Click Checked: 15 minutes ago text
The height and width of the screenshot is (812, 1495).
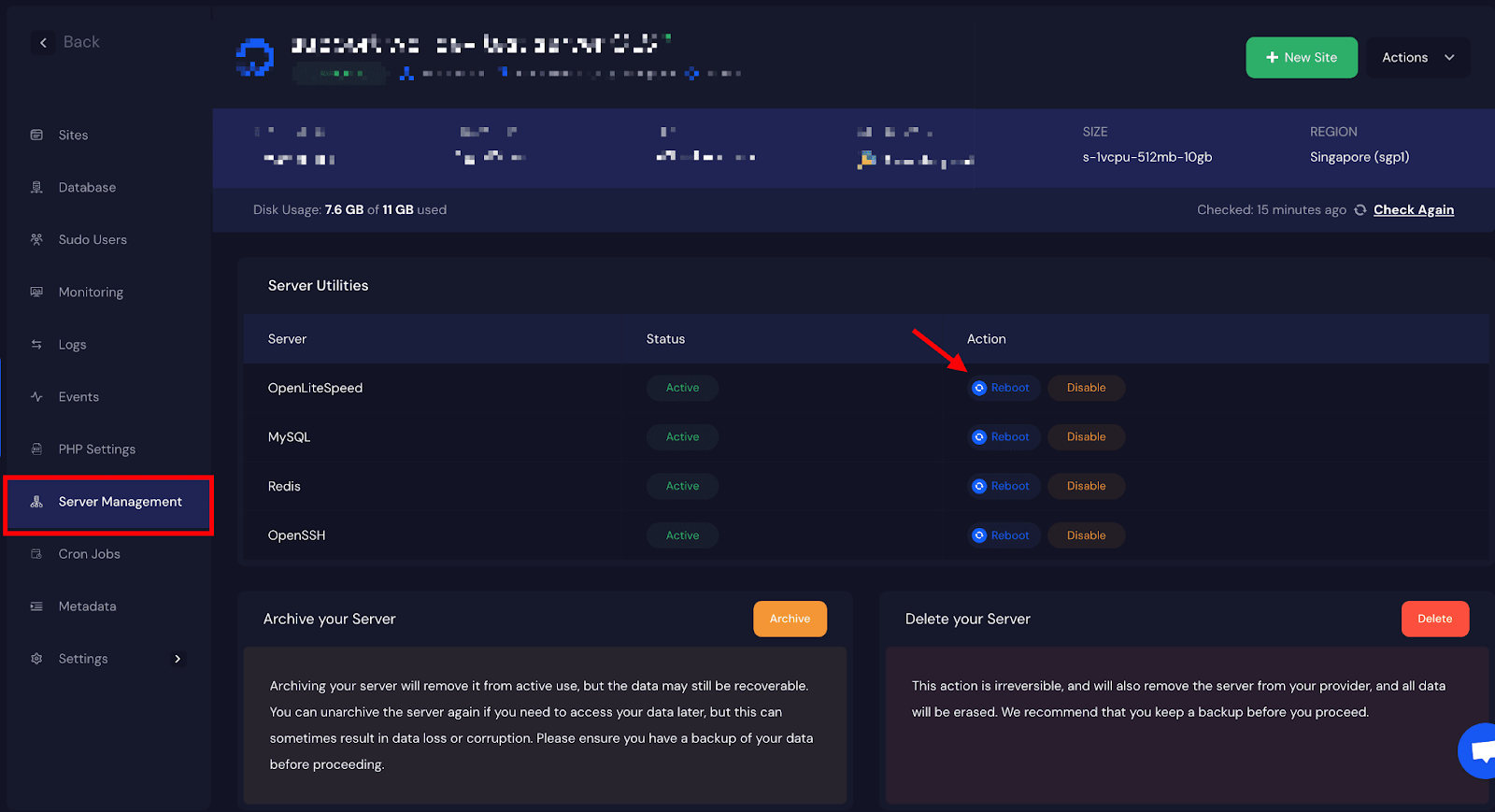[1272, 210]
